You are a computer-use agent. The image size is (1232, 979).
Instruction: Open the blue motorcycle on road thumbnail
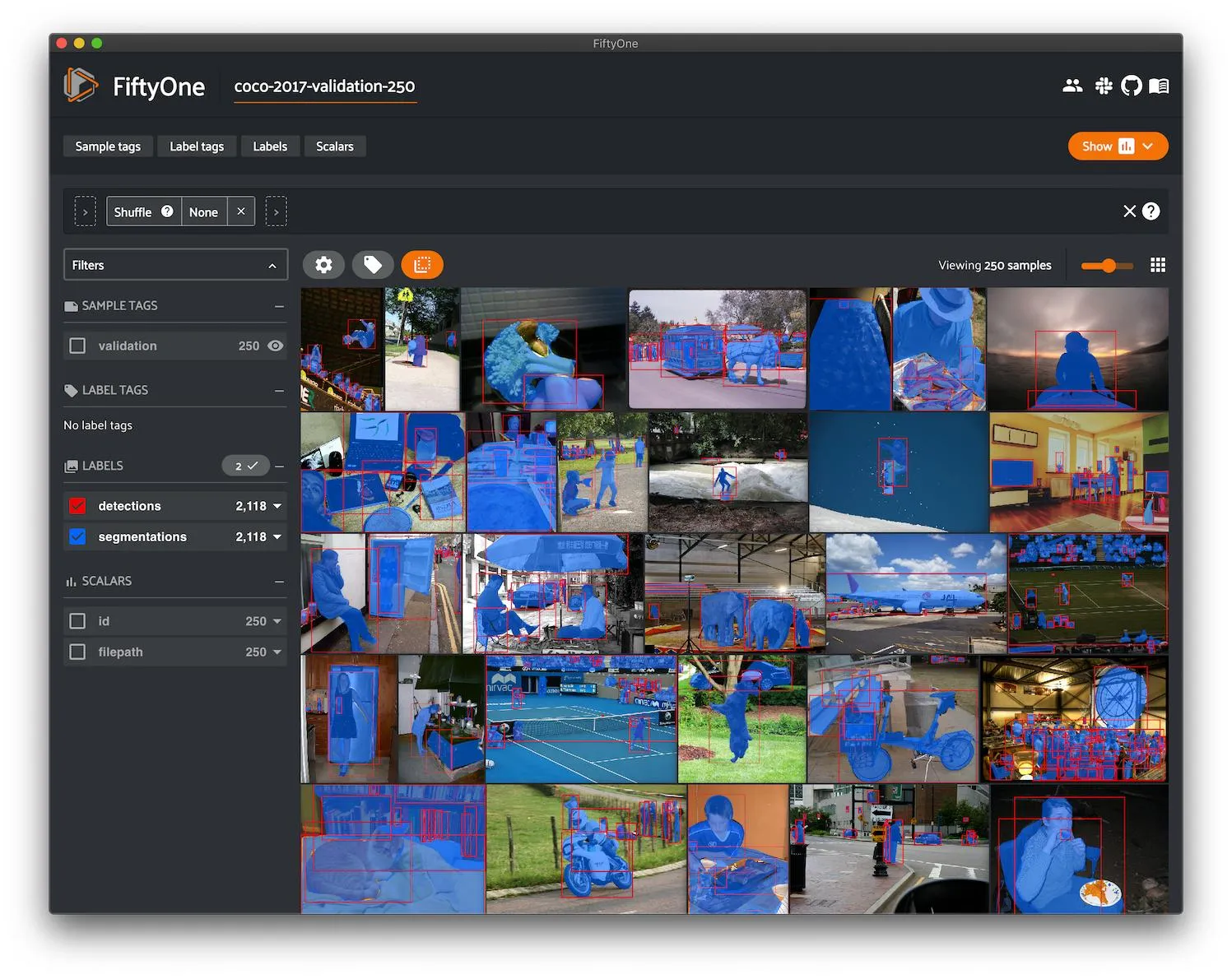(x=586, y=849)
